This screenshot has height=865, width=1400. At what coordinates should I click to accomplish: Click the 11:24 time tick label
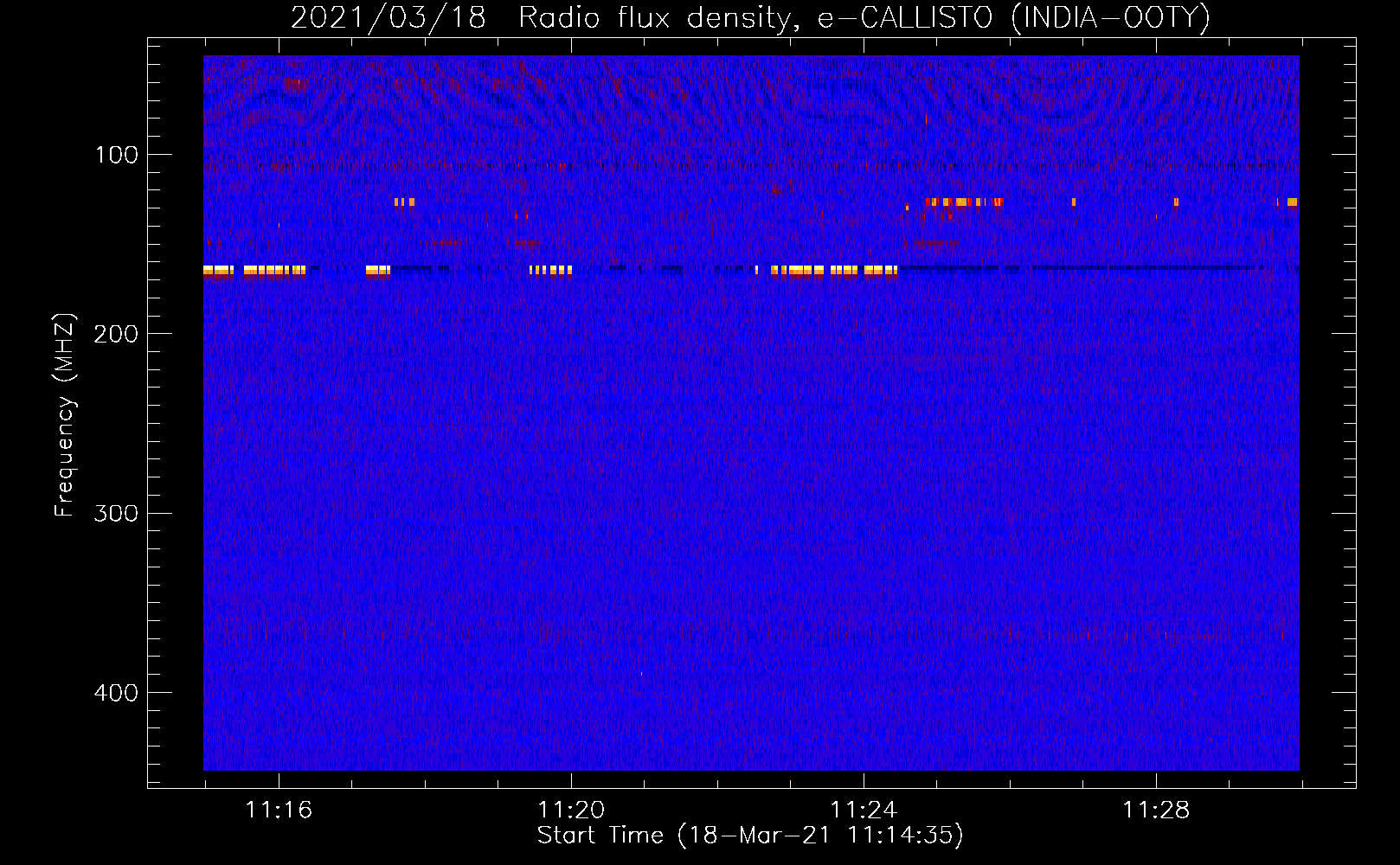864,811
